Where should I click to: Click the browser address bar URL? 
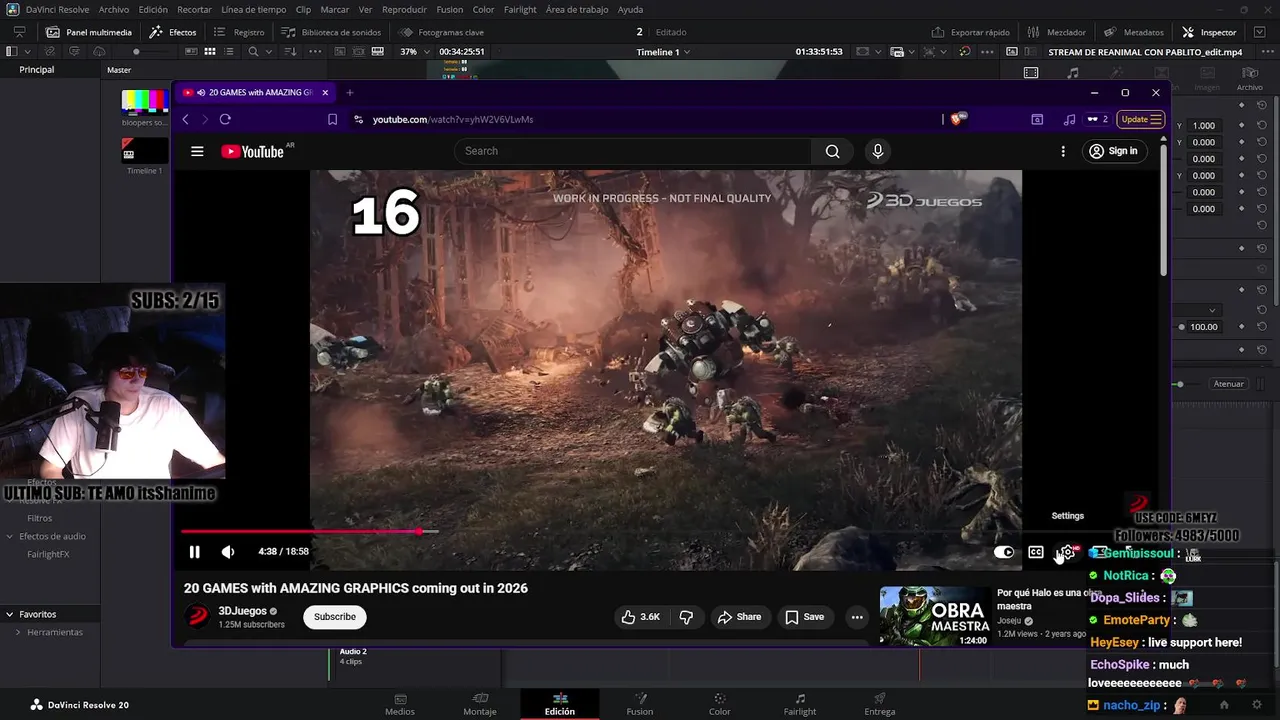point(453,119)
